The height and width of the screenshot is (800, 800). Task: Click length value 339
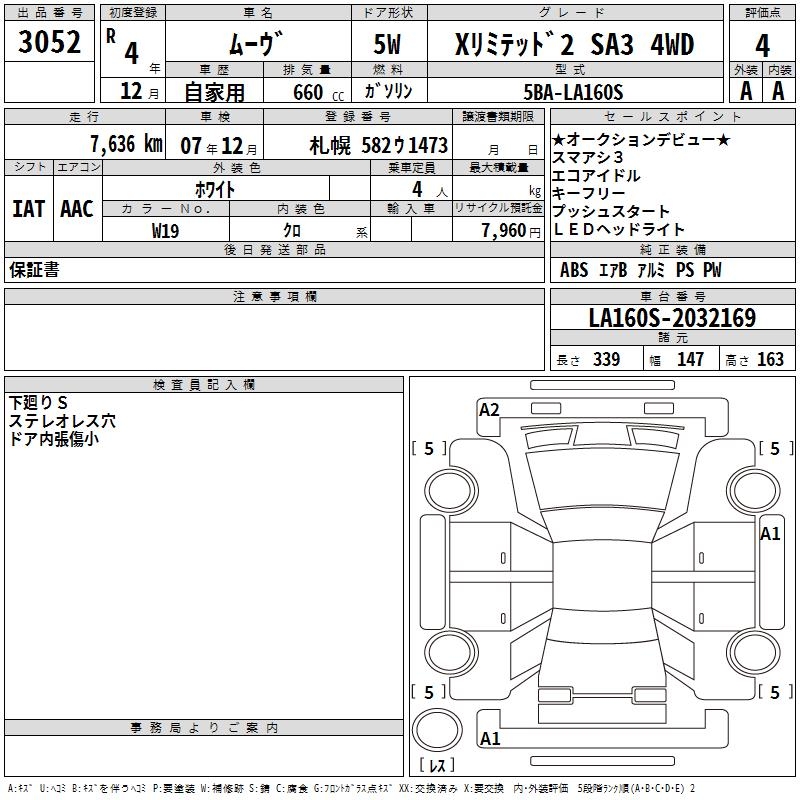click(606, 359)
